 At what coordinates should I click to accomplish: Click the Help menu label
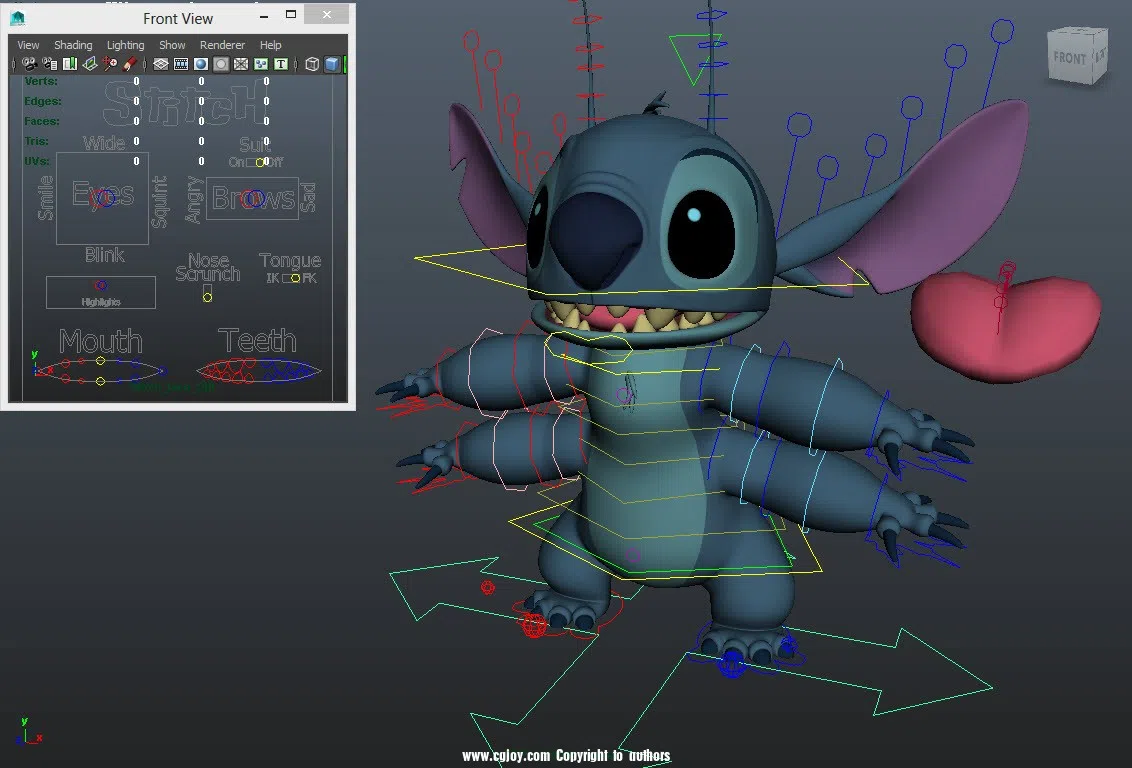click(270, 45)
